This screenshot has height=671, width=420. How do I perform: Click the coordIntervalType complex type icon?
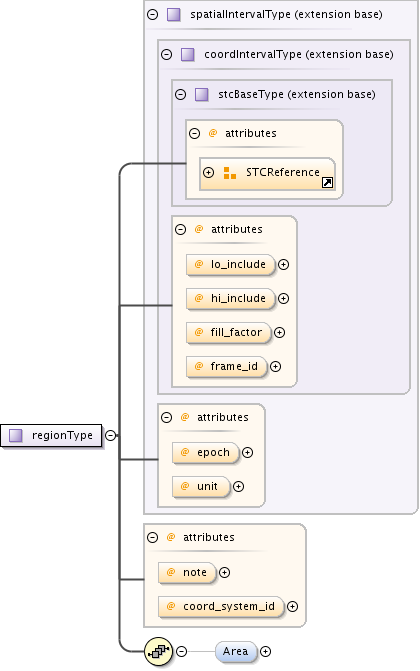(188, 54)
